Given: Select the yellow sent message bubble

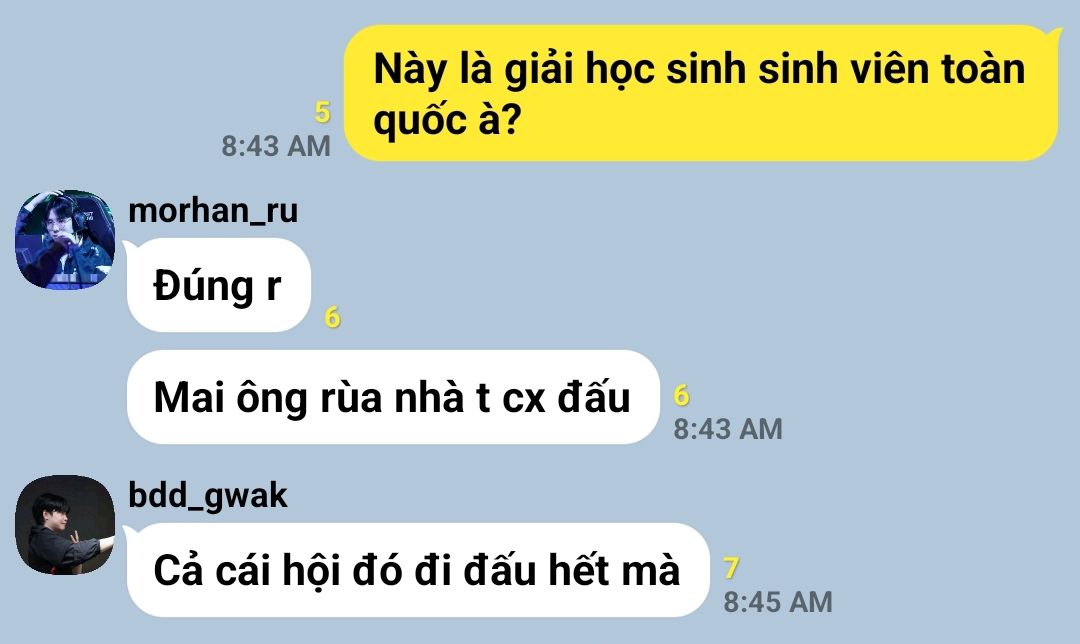Looking at the screenshot, I should (700, 93).
